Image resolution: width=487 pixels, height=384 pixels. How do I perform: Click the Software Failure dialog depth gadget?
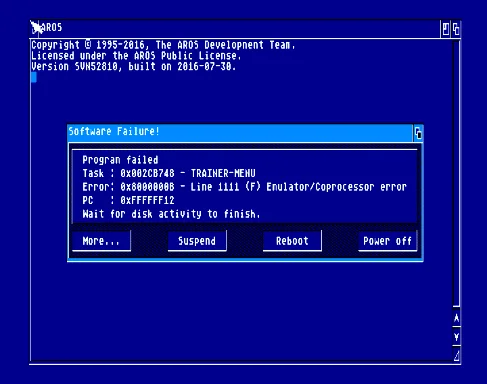point(418,133)
